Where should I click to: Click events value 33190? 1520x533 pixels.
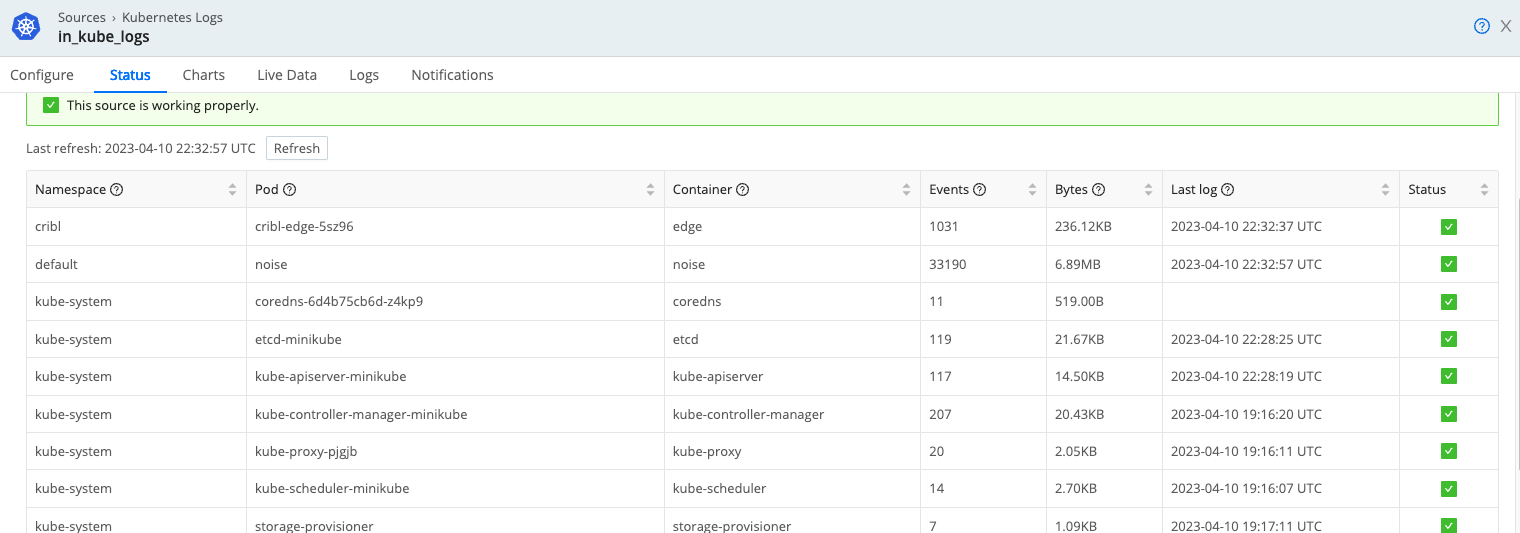pyautogui.click(x=948, y=264)
